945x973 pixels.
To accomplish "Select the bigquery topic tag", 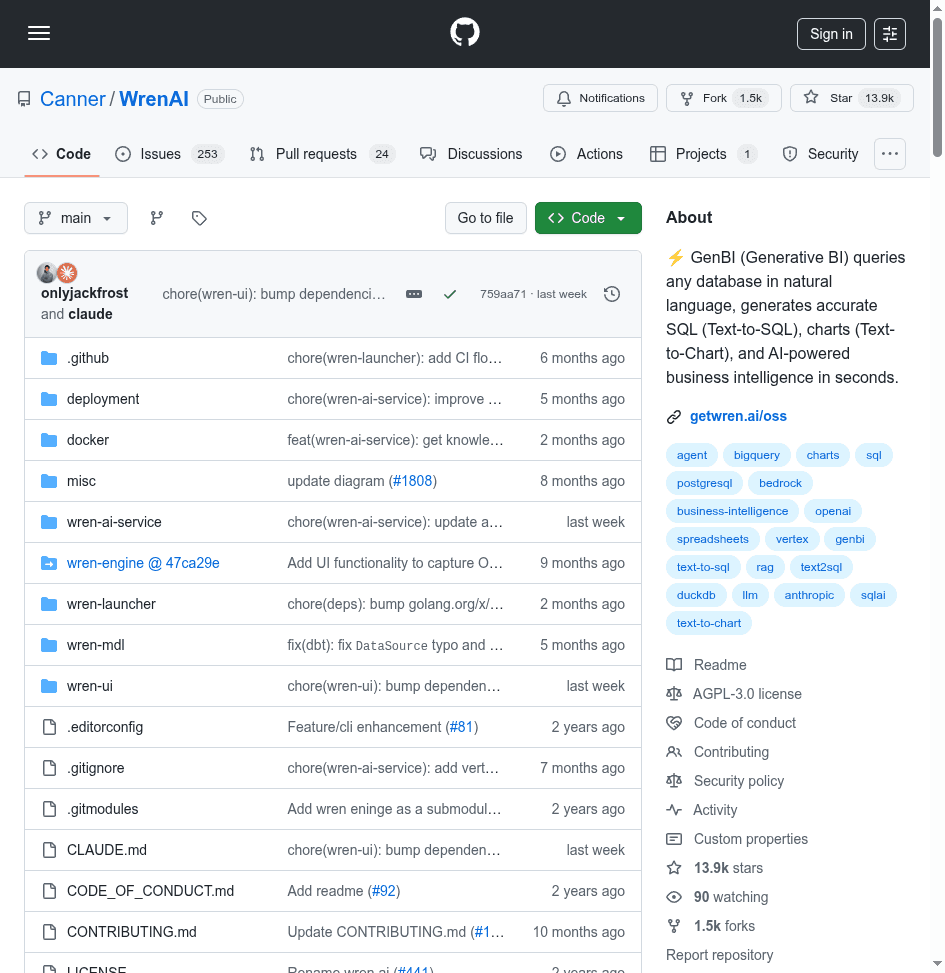I will 756,455.
